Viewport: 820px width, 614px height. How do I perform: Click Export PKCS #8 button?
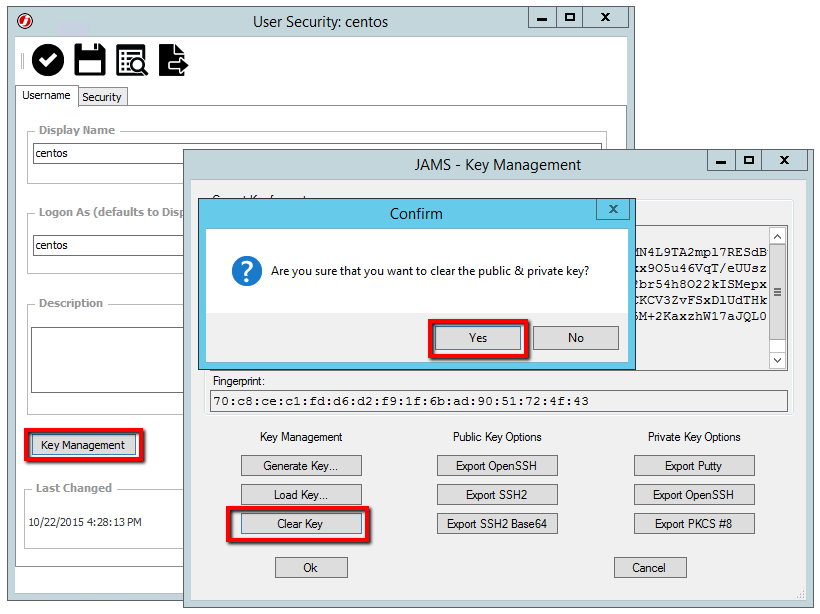(694, 524)
